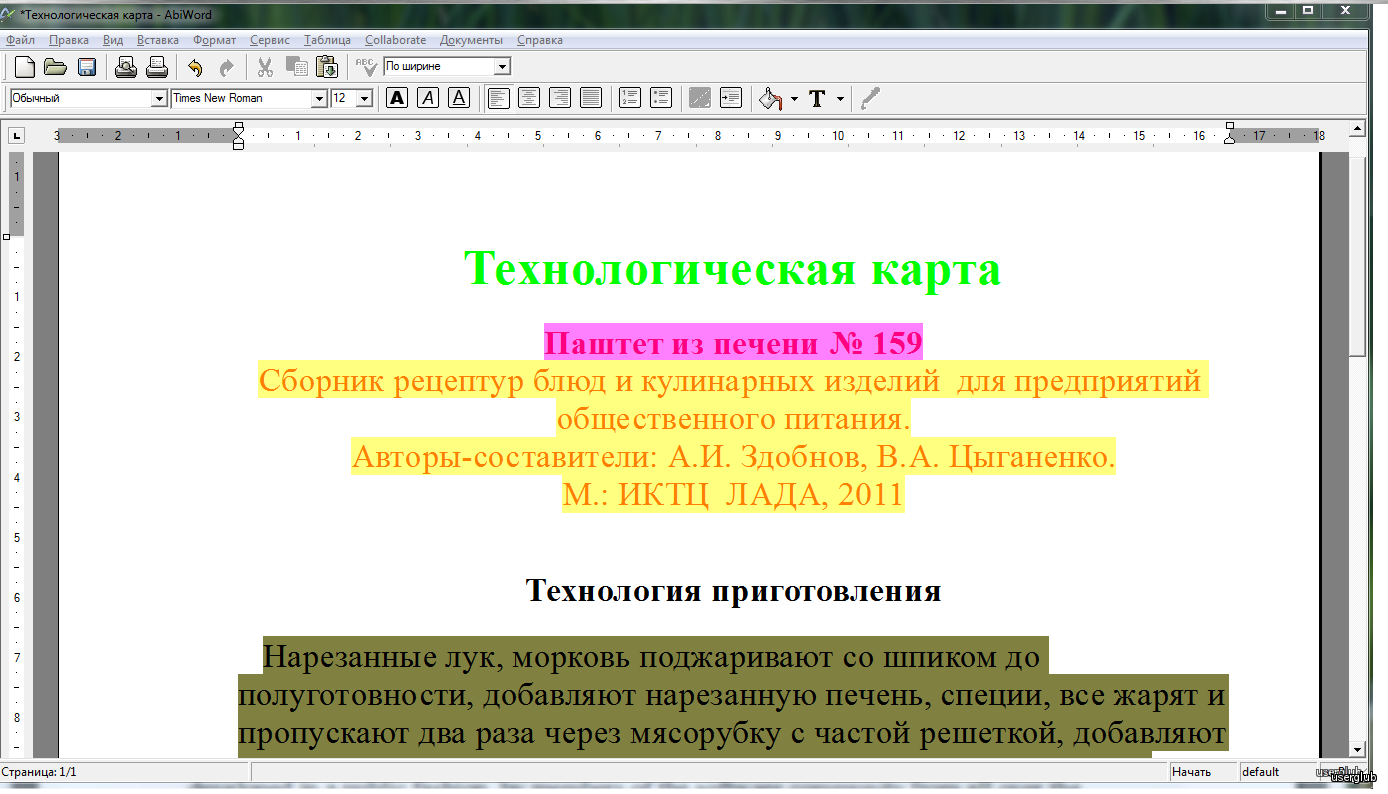Open the Вид menu
The width and height of the screenshot is (1388, 794).
pyautogui.click(x=113, y=40)
